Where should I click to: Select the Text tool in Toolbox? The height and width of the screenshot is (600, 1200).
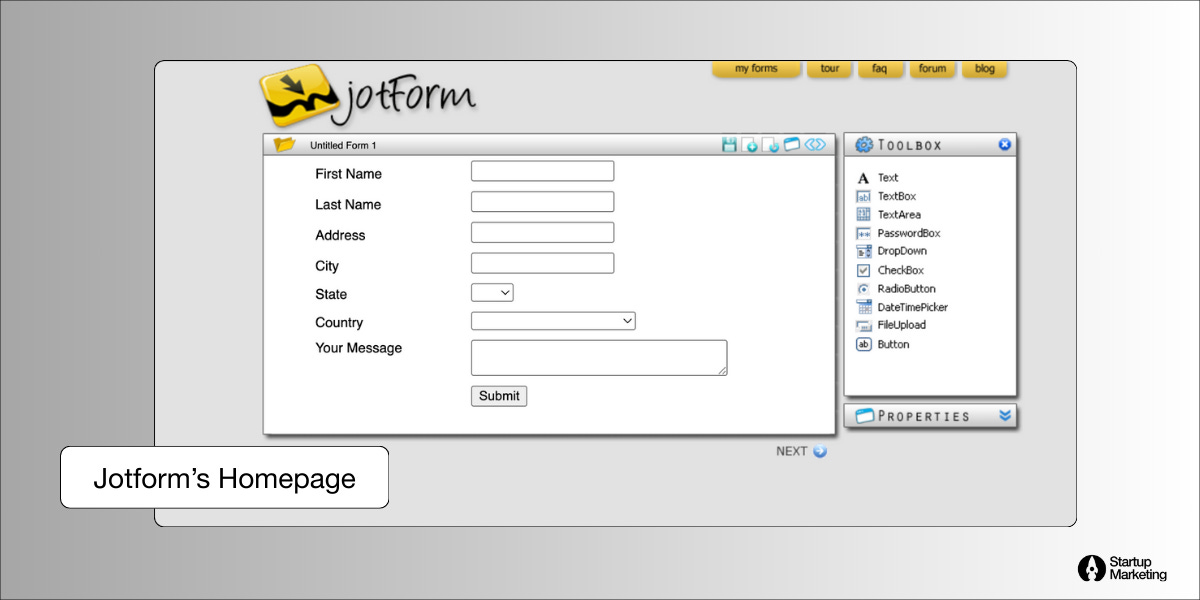[x=878, y=178]
